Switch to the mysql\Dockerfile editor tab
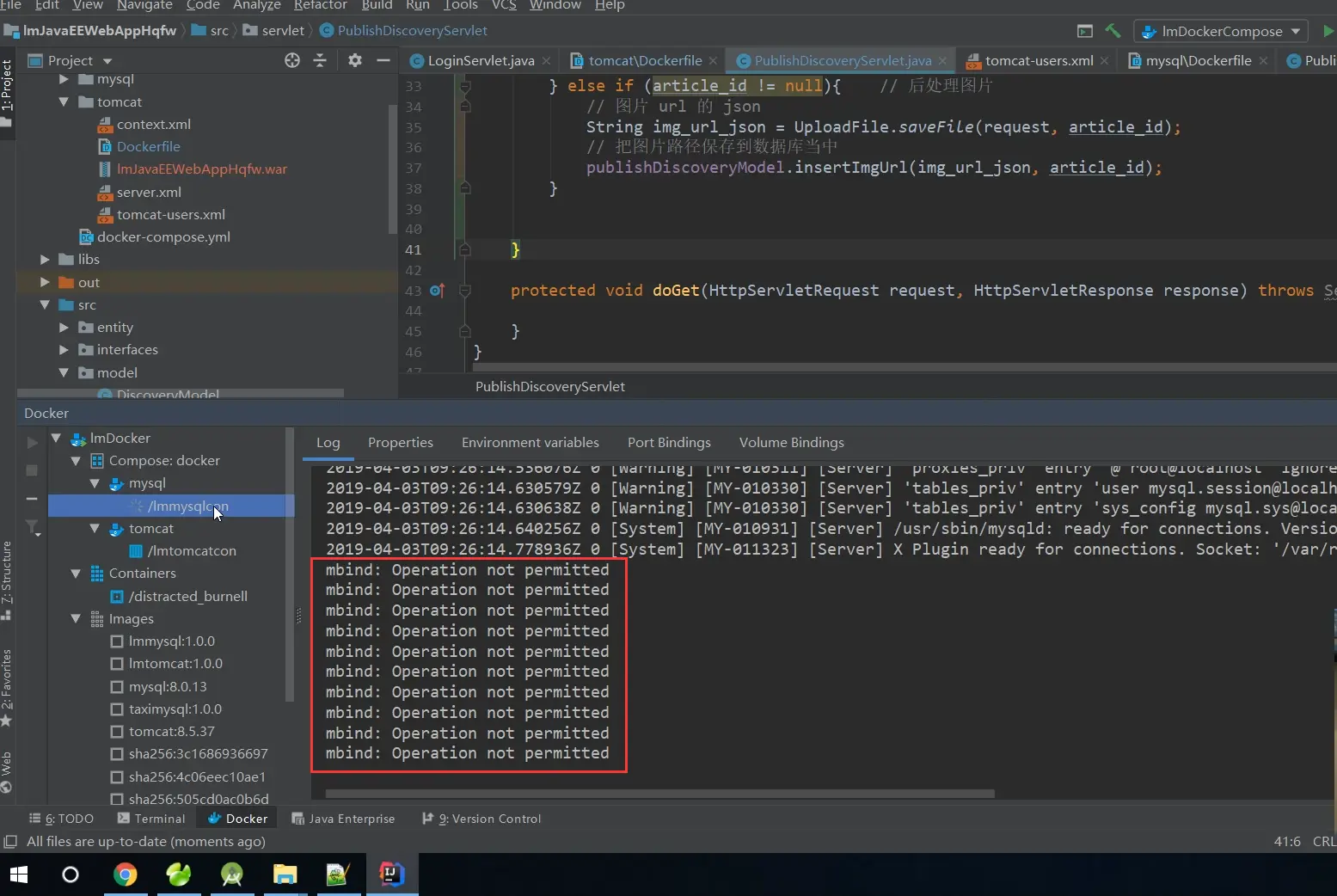The width and height of the screenshot is (1337, 896). 1199,61
